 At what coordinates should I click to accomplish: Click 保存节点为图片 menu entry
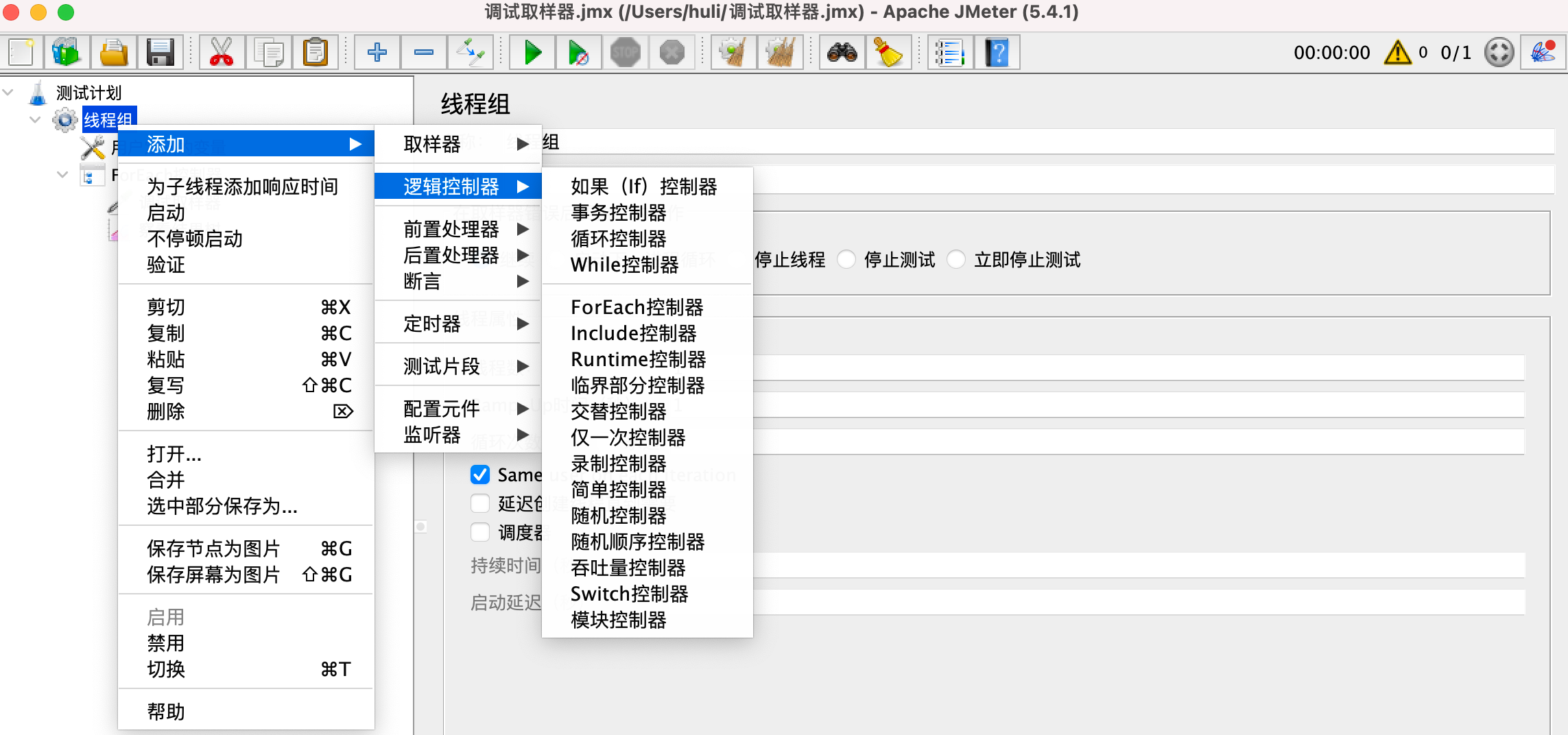pyautogui.click(x=246, y=549)
